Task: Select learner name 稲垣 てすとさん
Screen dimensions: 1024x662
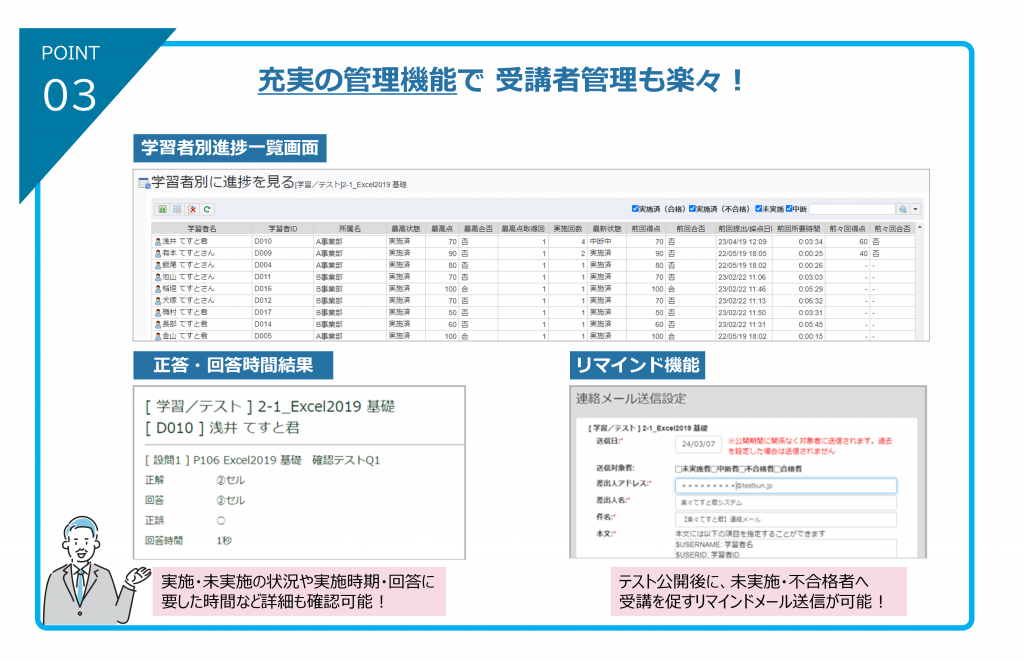Action: [x=188, y=289]
